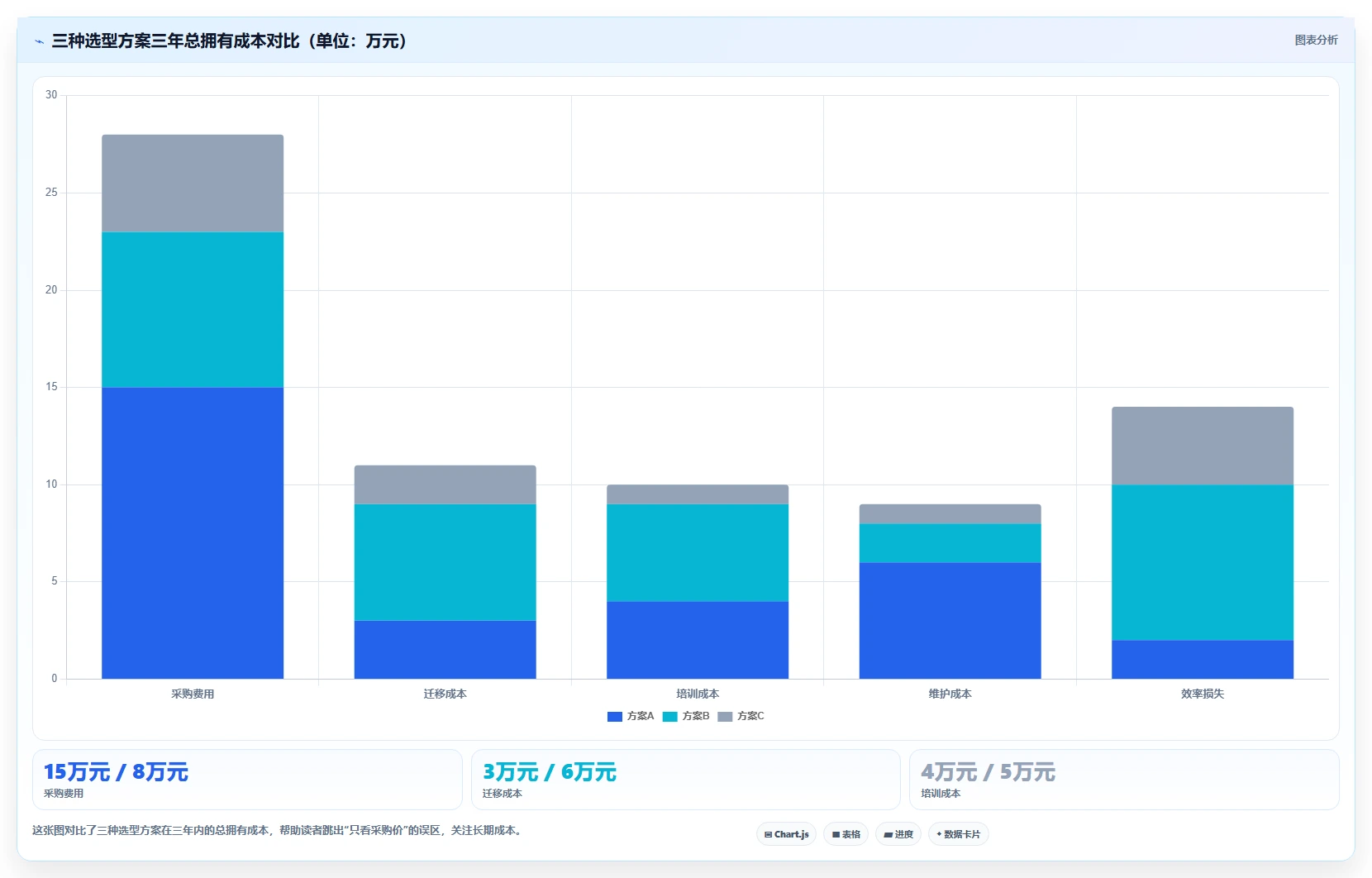This screenshot has width=1372, height=878.
Task: Click the blue icon beside the chart title
Action: point(39,41)
